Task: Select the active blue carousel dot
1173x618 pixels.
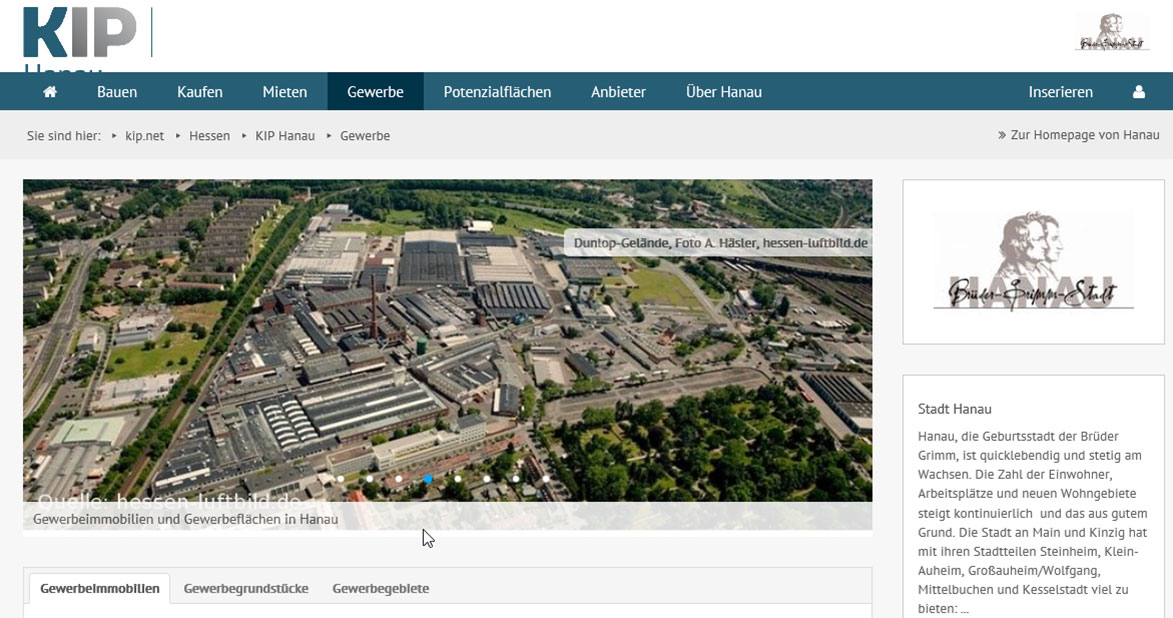Action: click(428, 479)
